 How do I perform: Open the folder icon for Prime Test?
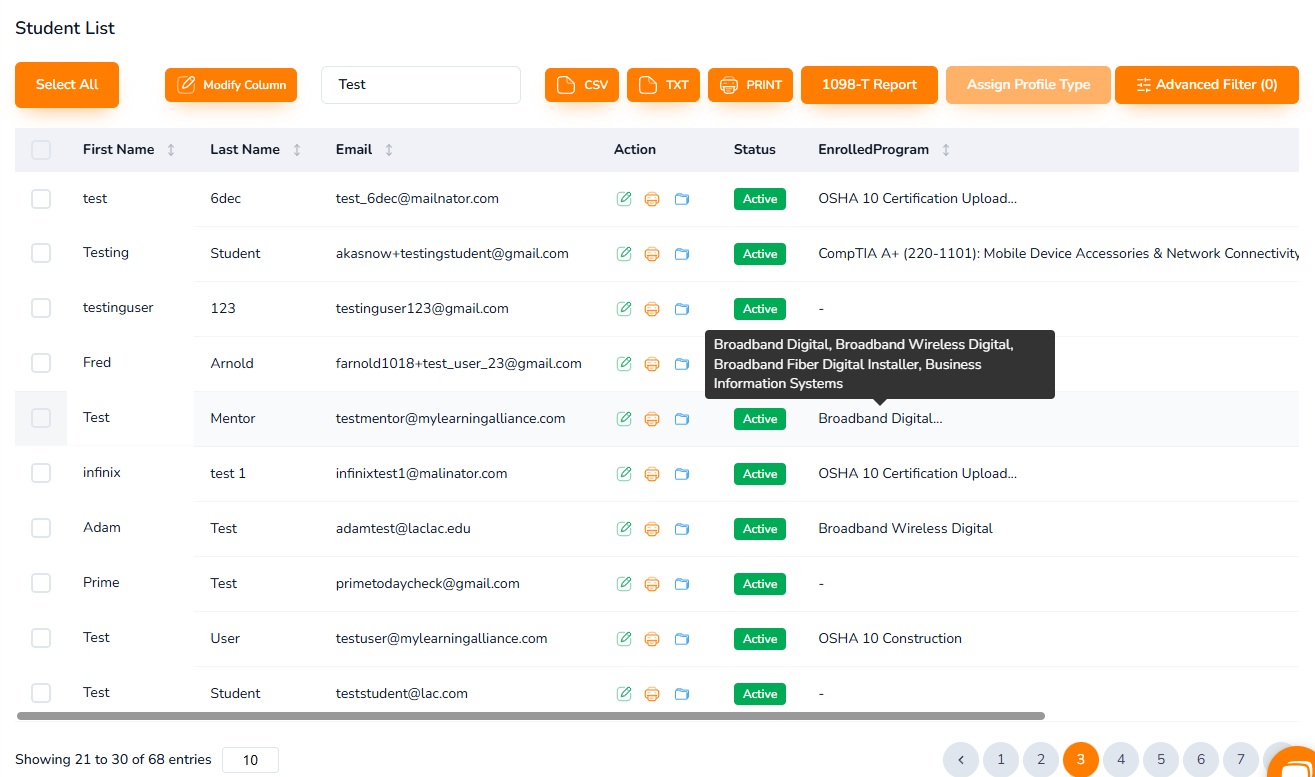click(682, 583)
